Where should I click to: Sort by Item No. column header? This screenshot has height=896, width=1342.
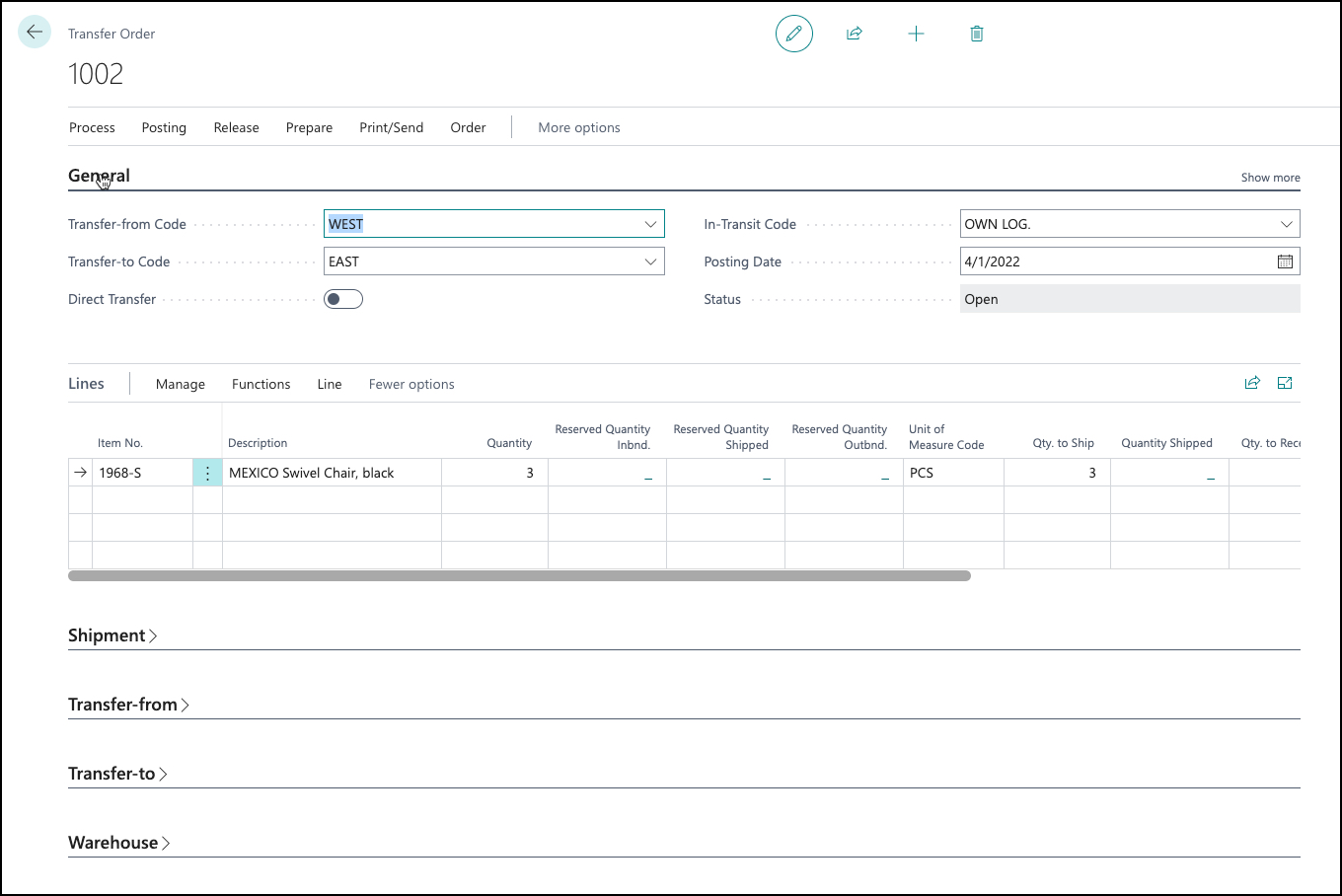click(x=120, y=443)
